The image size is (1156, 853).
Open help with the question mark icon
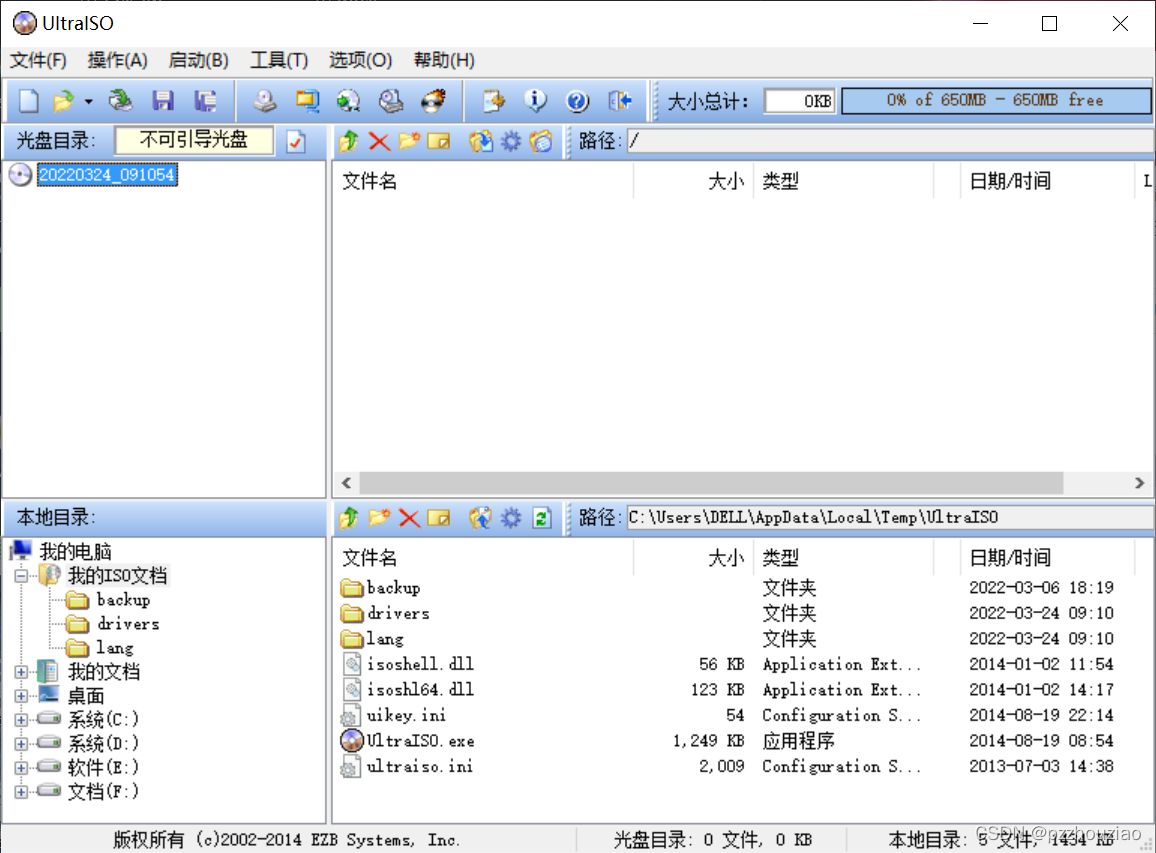click(x=577, y=100)
